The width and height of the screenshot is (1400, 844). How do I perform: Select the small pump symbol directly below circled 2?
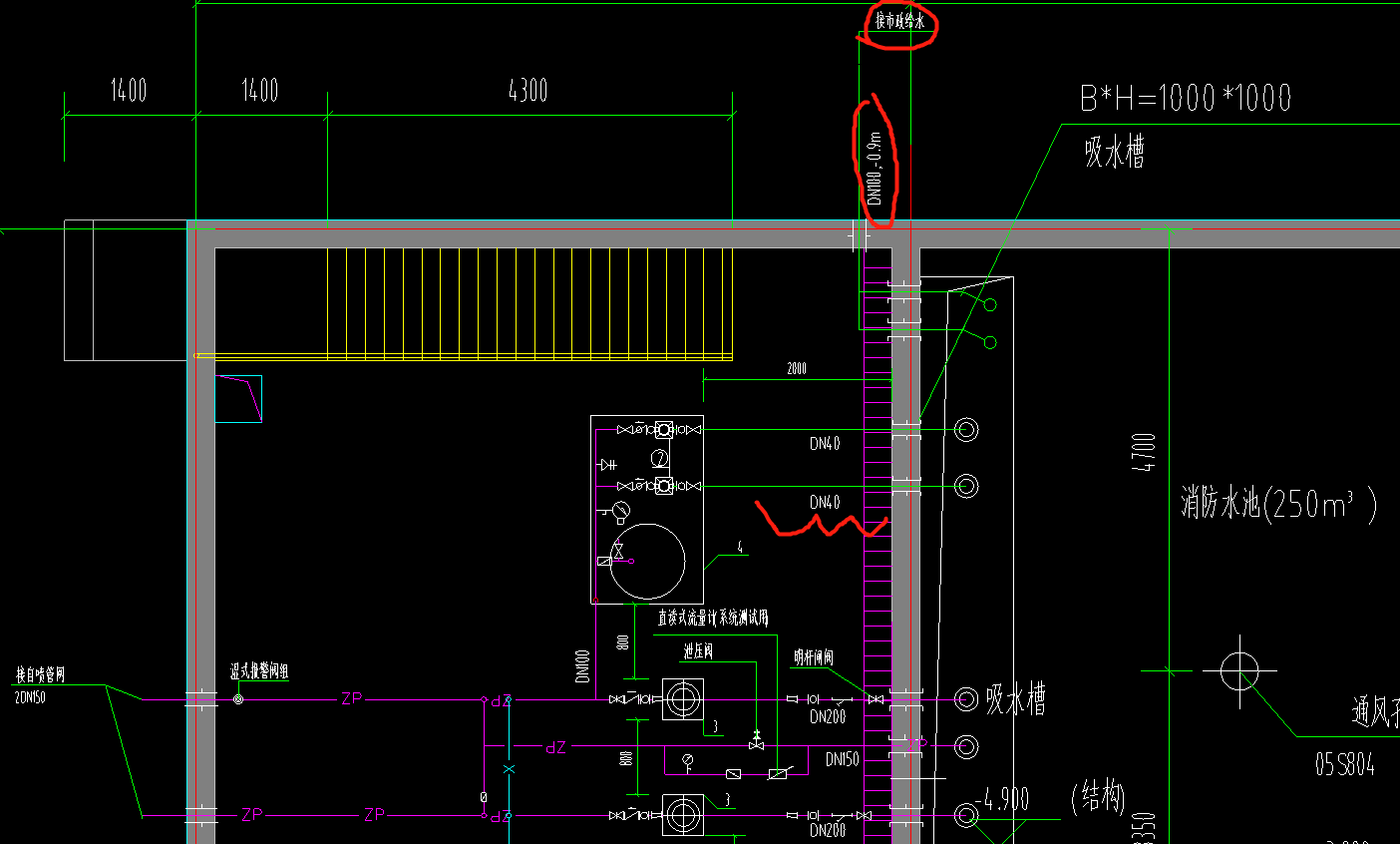(x=664, y=486)
